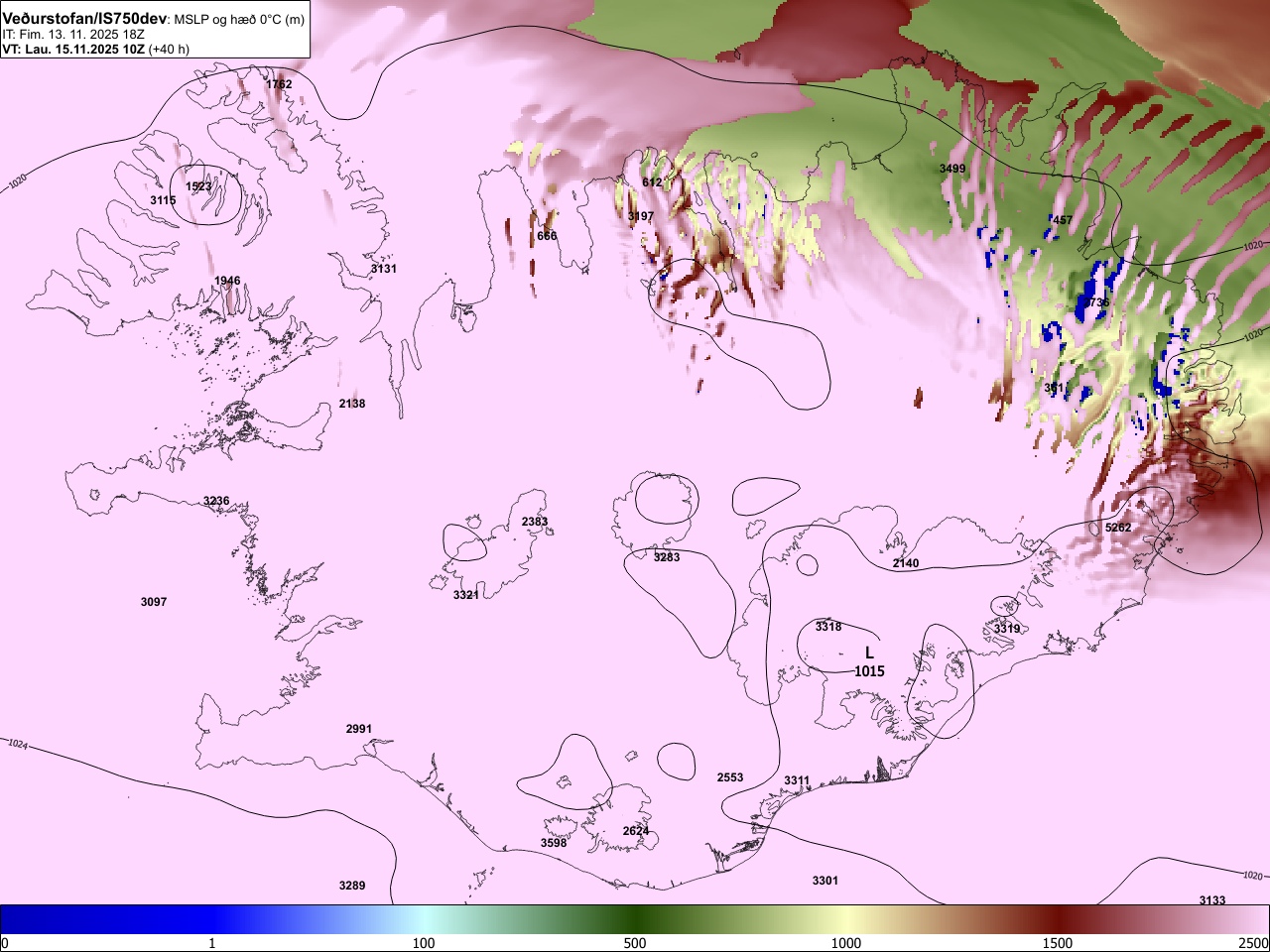The height and width of the screenshot is (952, 1270).
Task: Click the 1015 pressure value under L
Action: (x=869, y=671)
